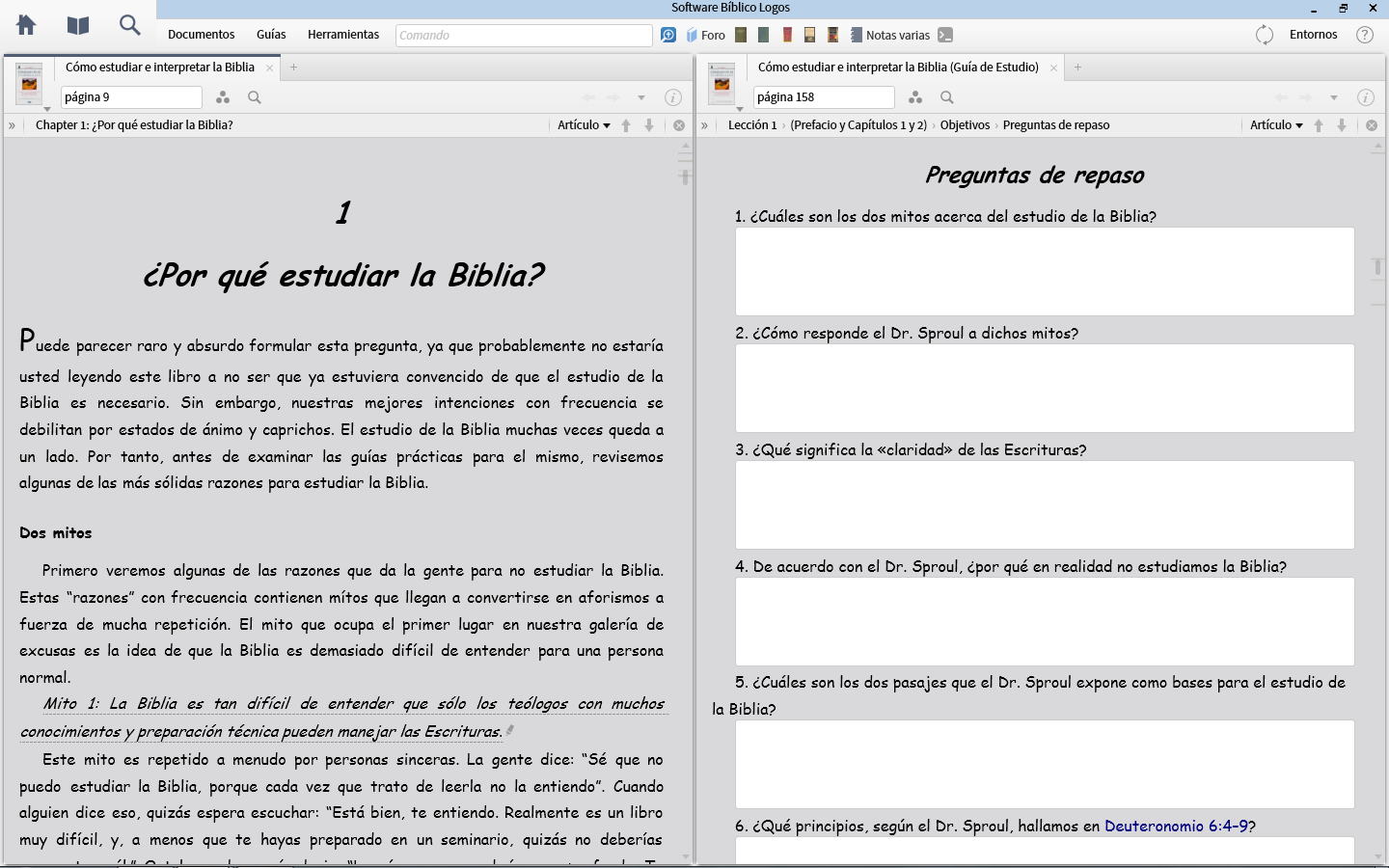Open right panel book cover menu

[x=722, y=85]
